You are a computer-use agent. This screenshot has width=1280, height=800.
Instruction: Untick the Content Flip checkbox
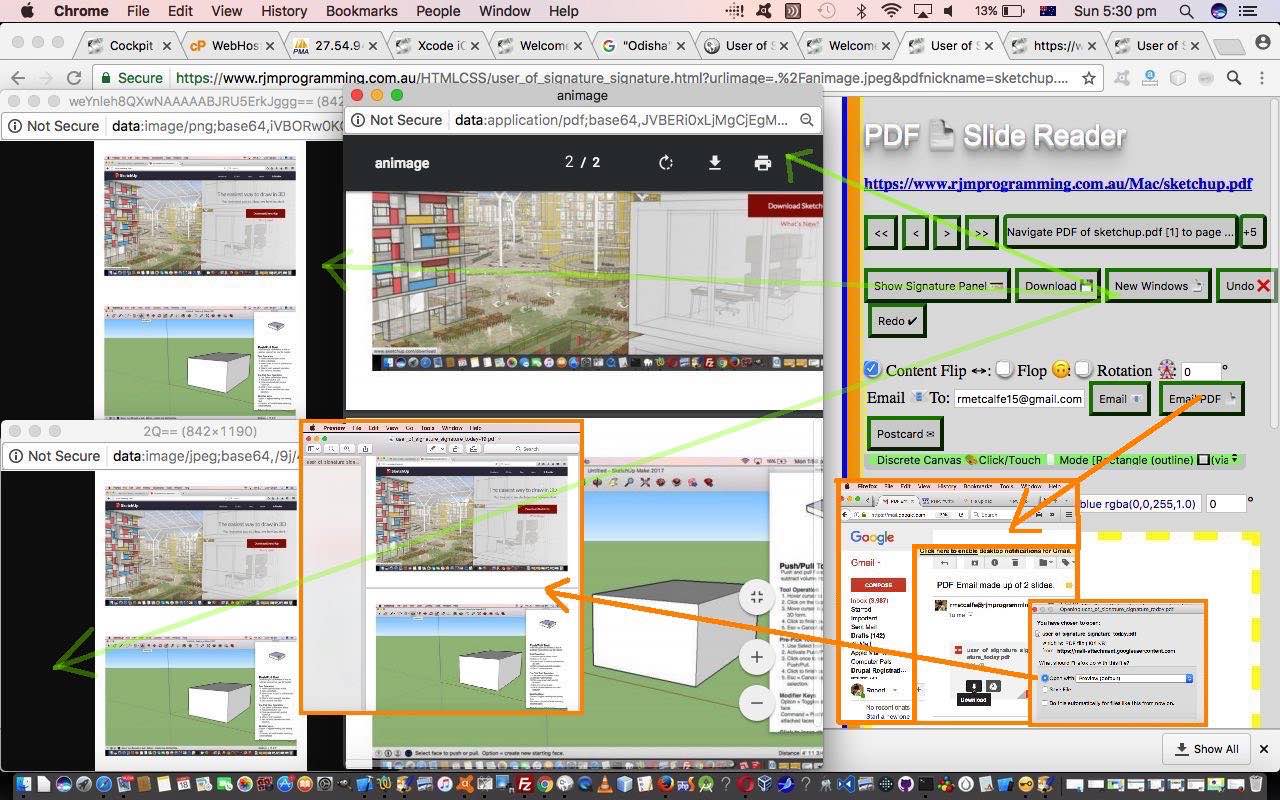[872, 370]
